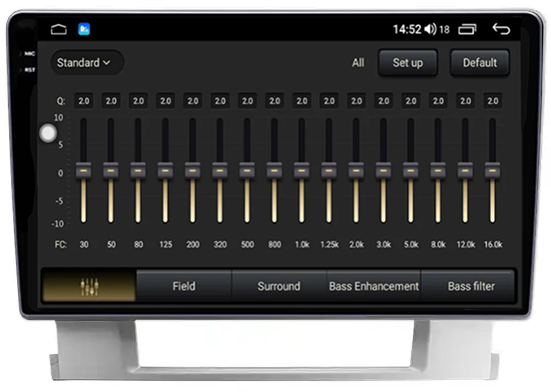The width and height of the screenshot is (551, 392).
Task: Click the Q value box for 500 Hz
Action: 247,101
